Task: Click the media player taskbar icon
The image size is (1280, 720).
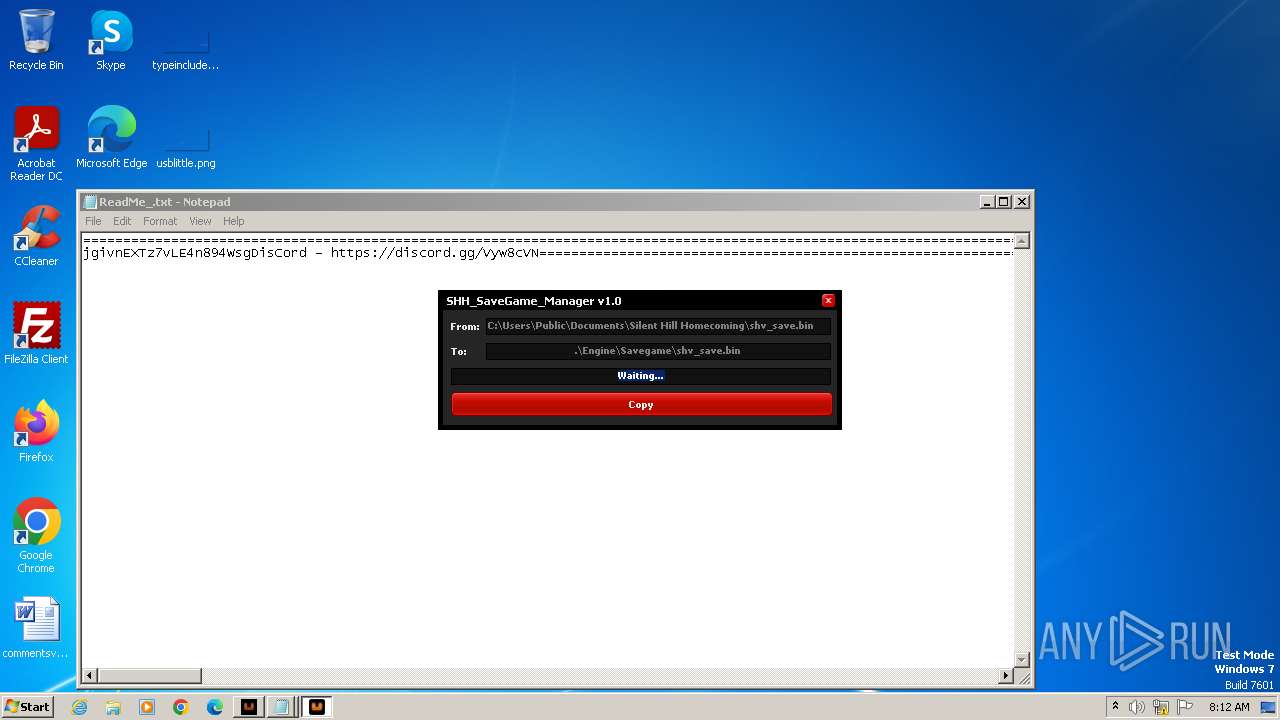Action: [x=147, y=707]
